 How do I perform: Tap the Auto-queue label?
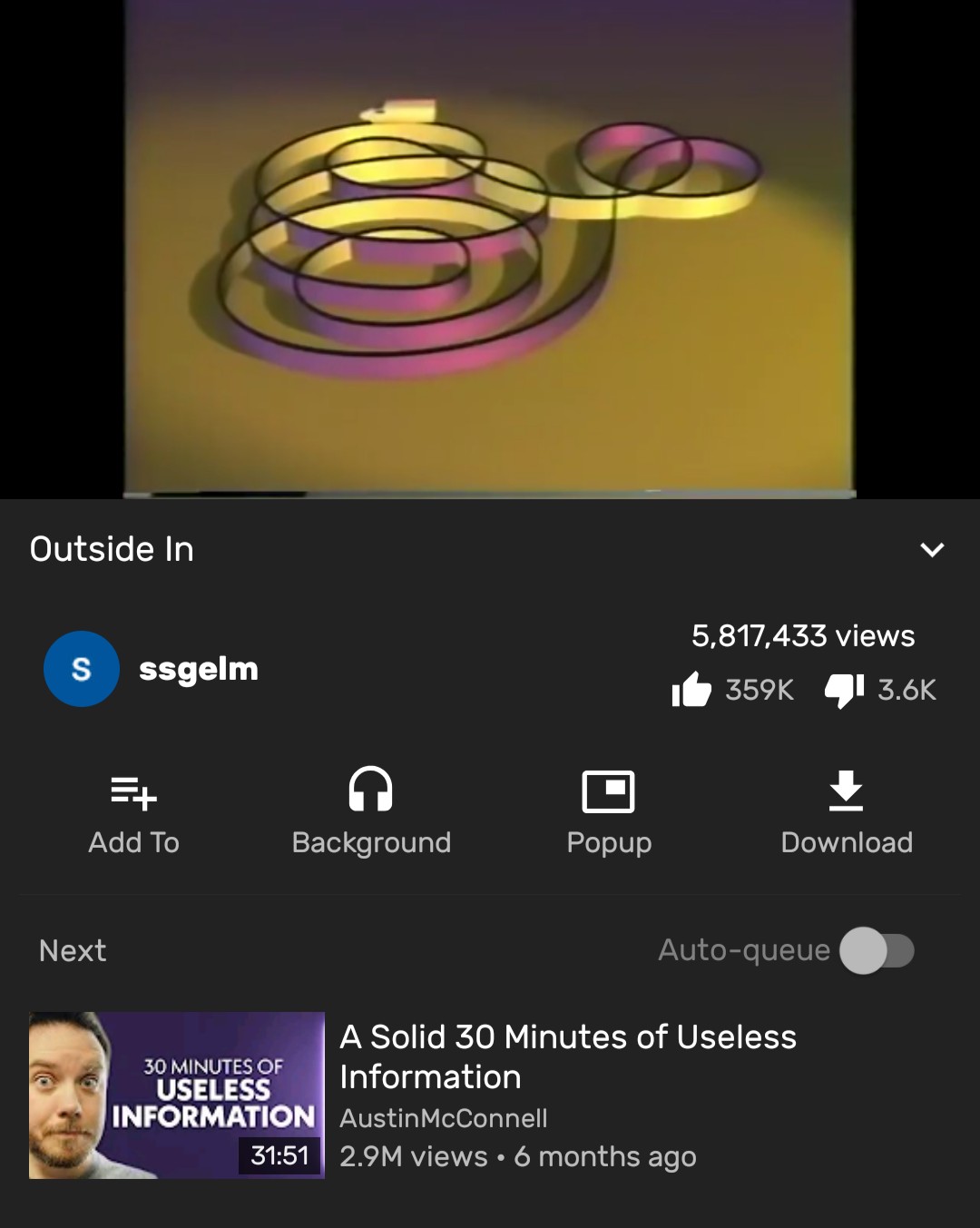click(744, 950)
